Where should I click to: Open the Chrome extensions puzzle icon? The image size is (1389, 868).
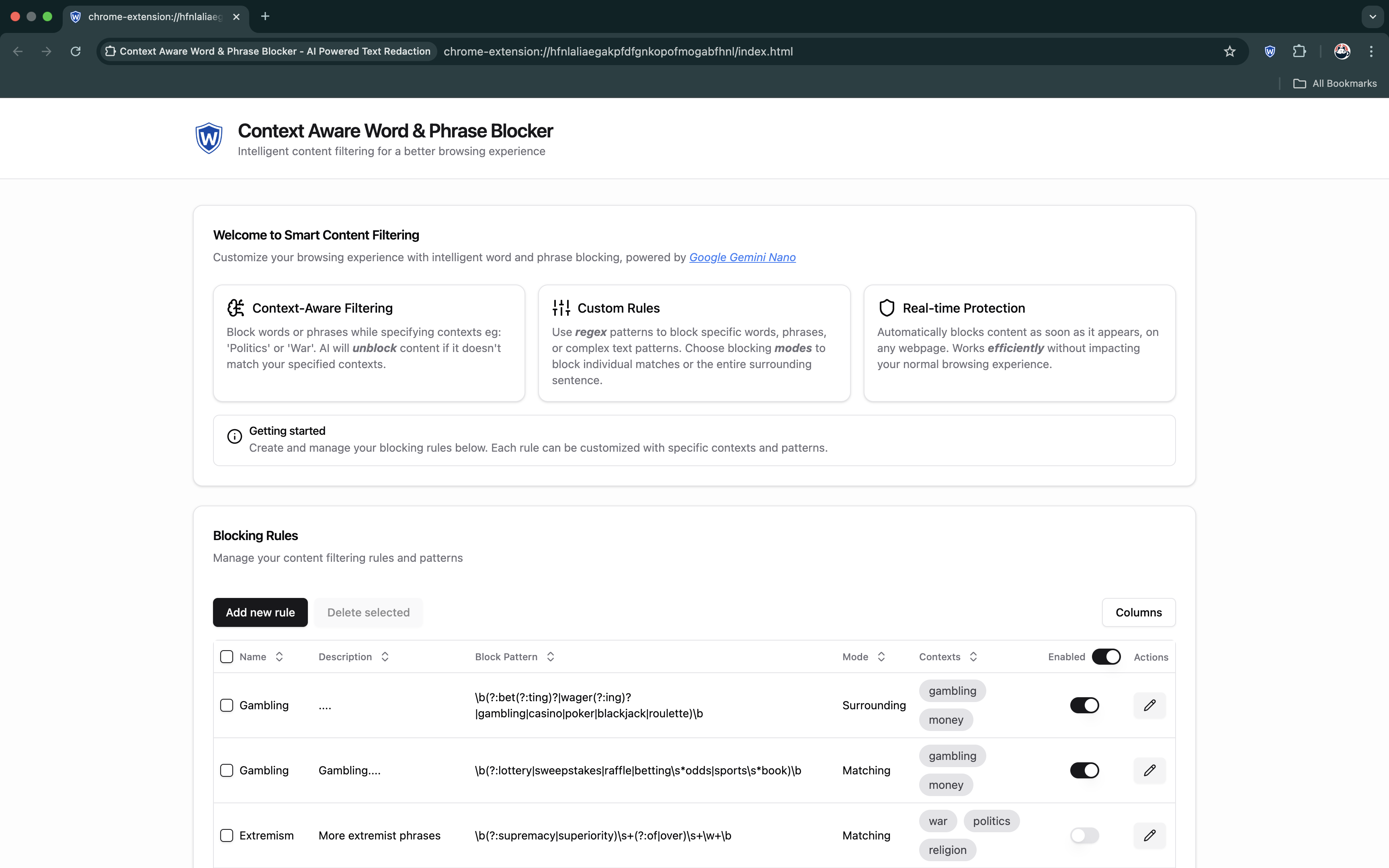coord(1299,52)
